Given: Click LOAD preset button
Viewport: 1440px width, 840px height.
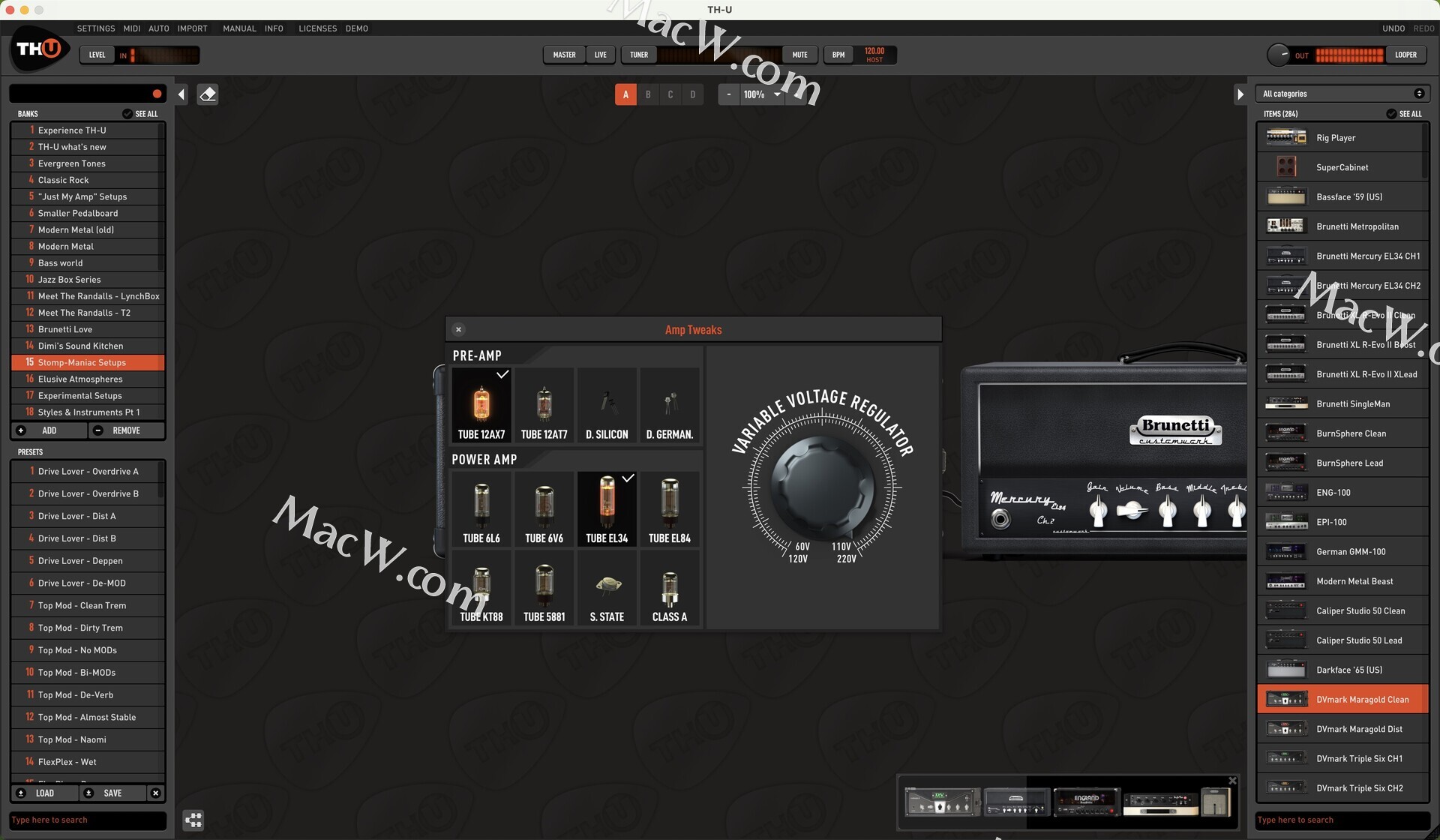Looking at the screenshot, I should 44,793.
